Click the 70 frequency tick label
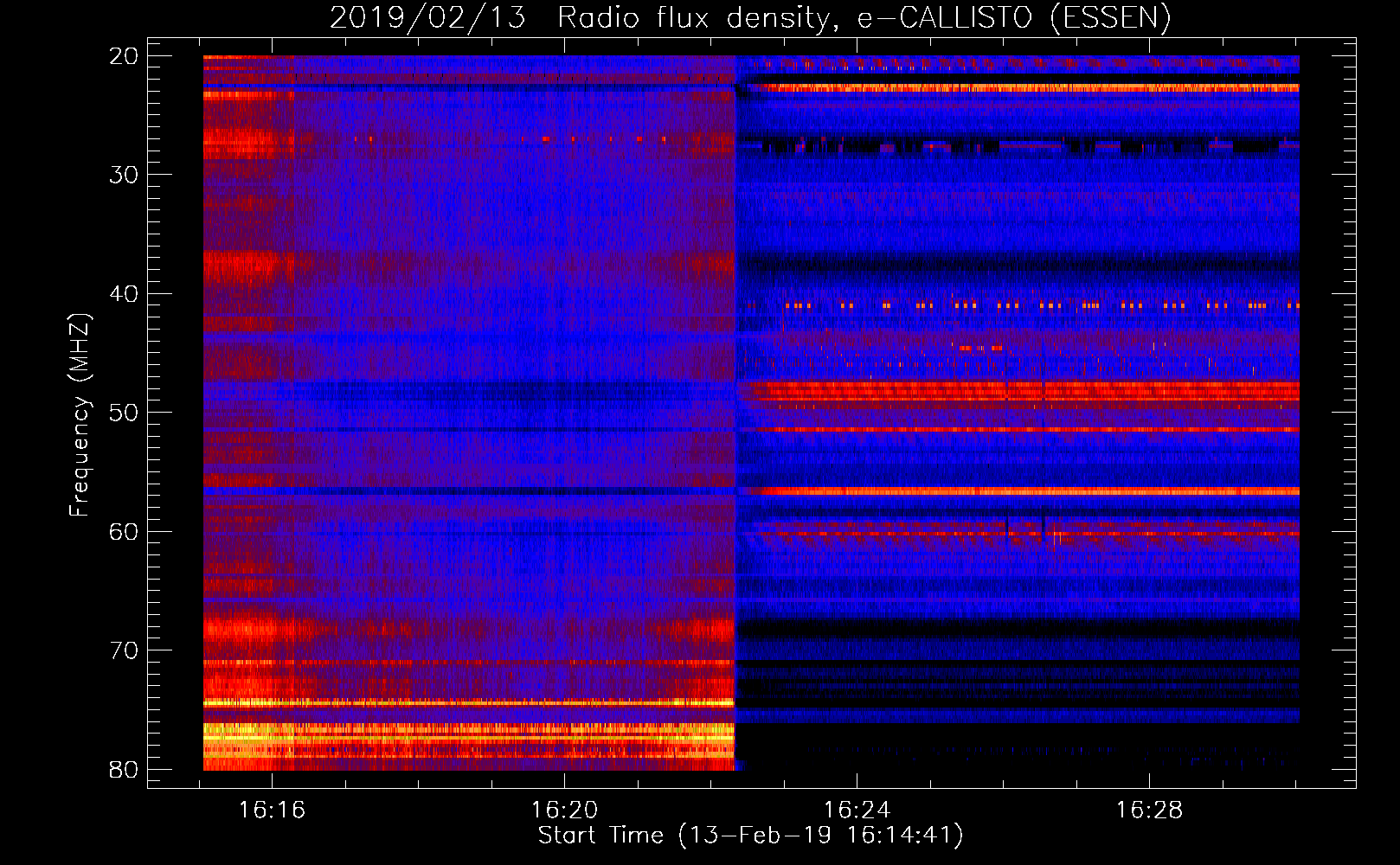Screen dimensions: 1400x865 click(125, 650)
